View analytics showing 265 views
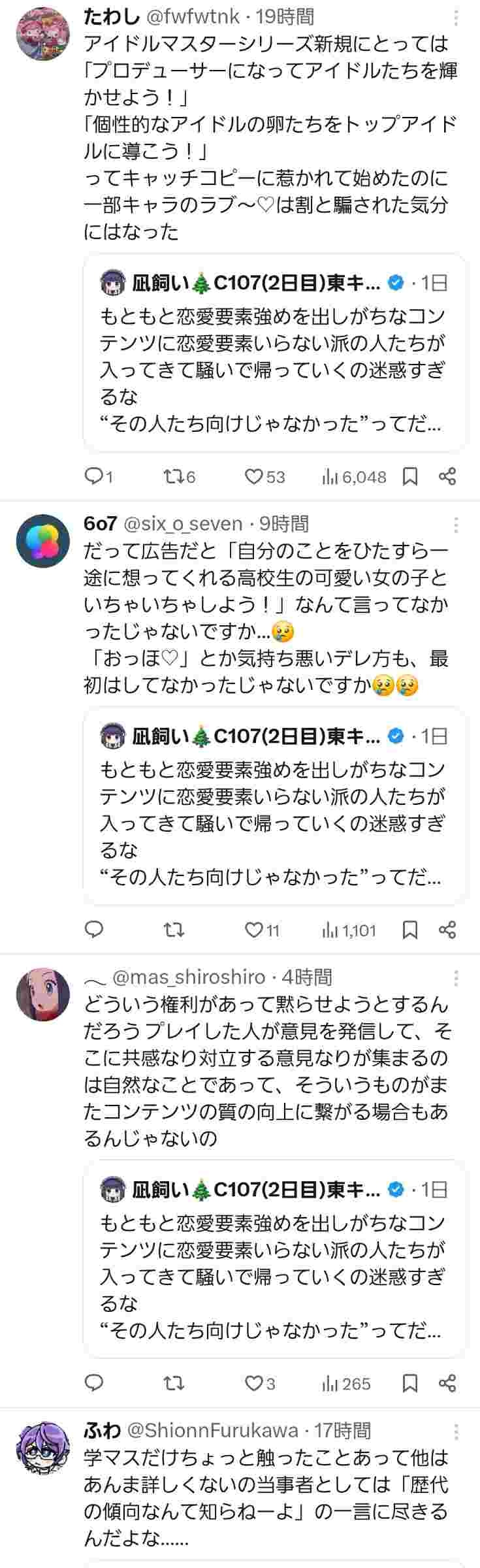This screenshot has height=1568, width=480. pyautogui.click(x=346, y=1383)
